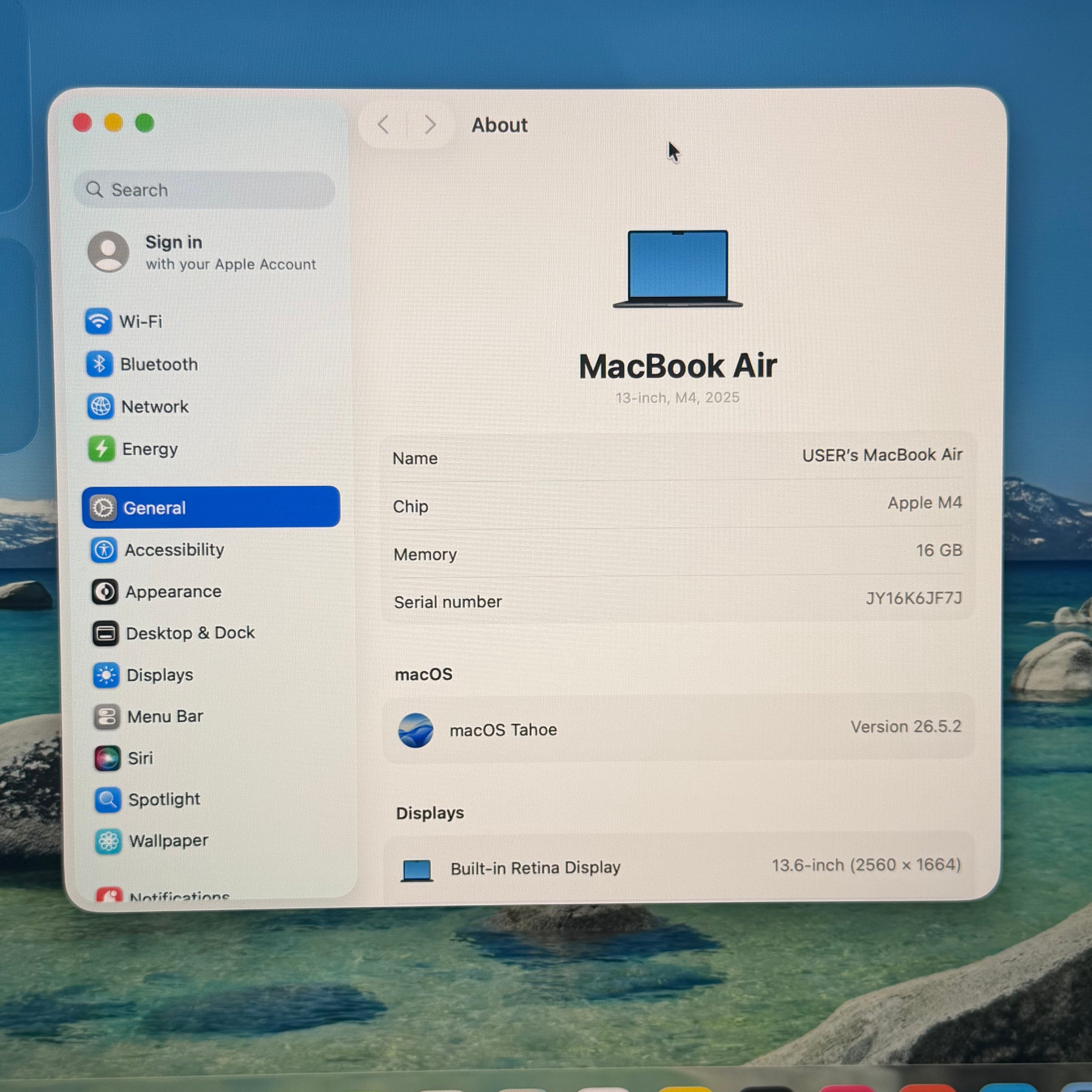The width and height of the screenshot is (1092, 1092).
Task: Click the Displays section heading
Action: (430, 813)
